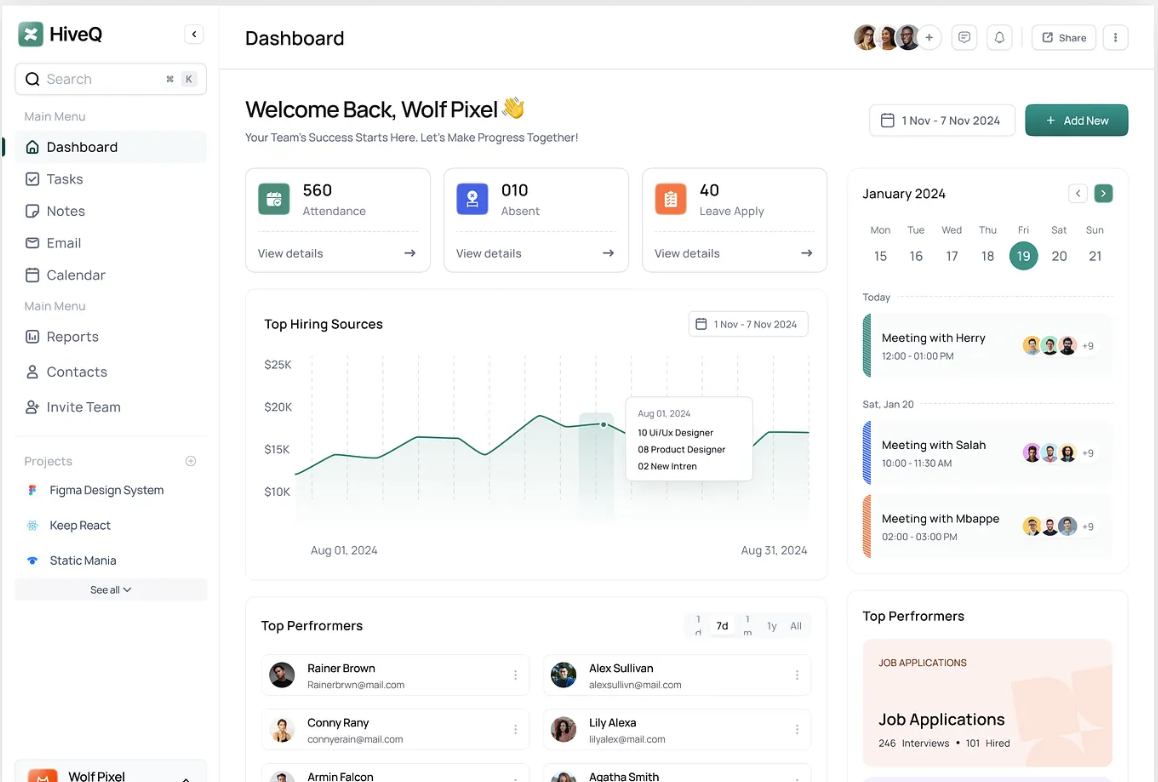
Task: Open options menu for Rainer Brown
Action: [516, 675]
